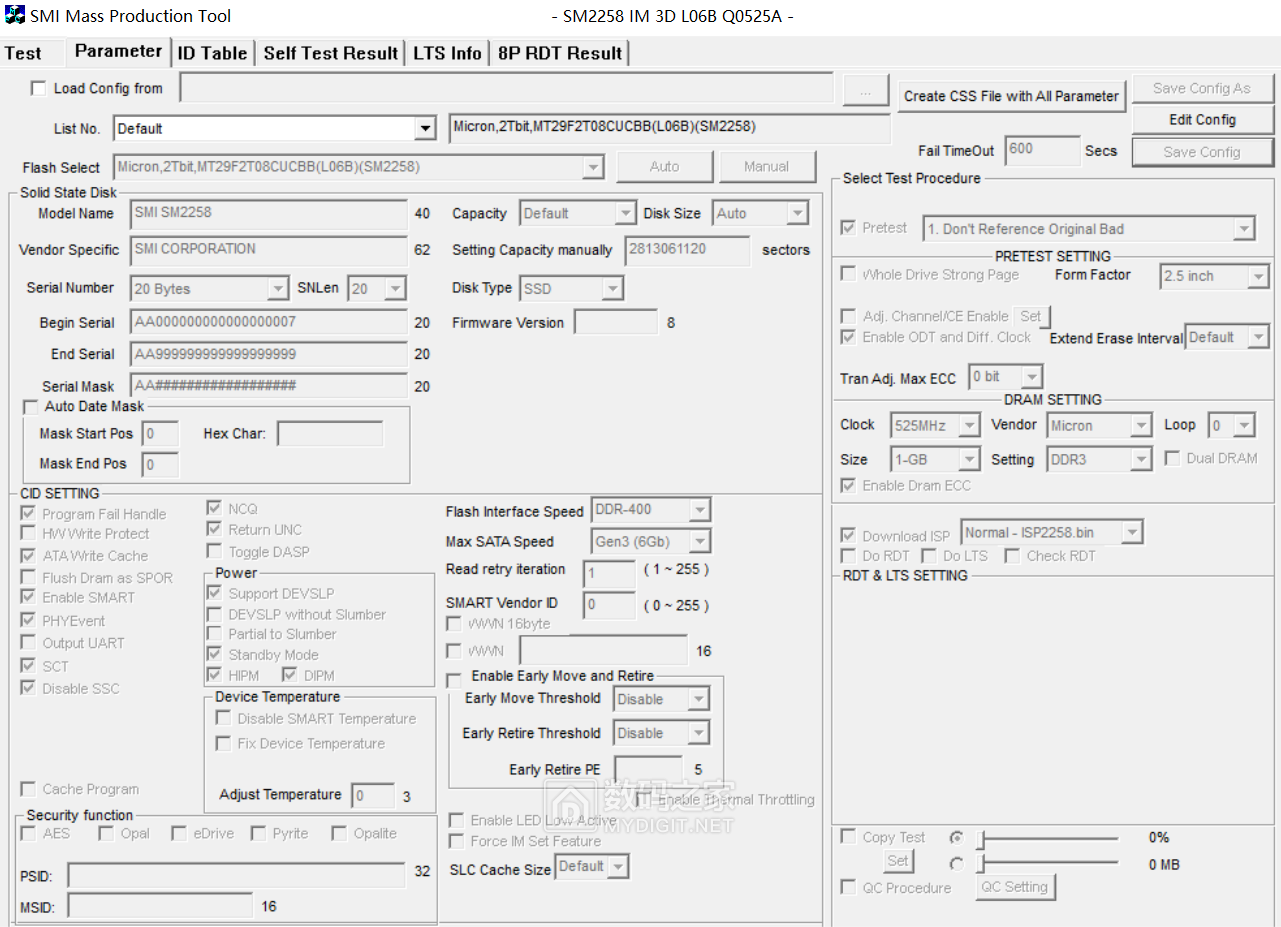Toggle the Do RDT checkbox

(849, 556)
